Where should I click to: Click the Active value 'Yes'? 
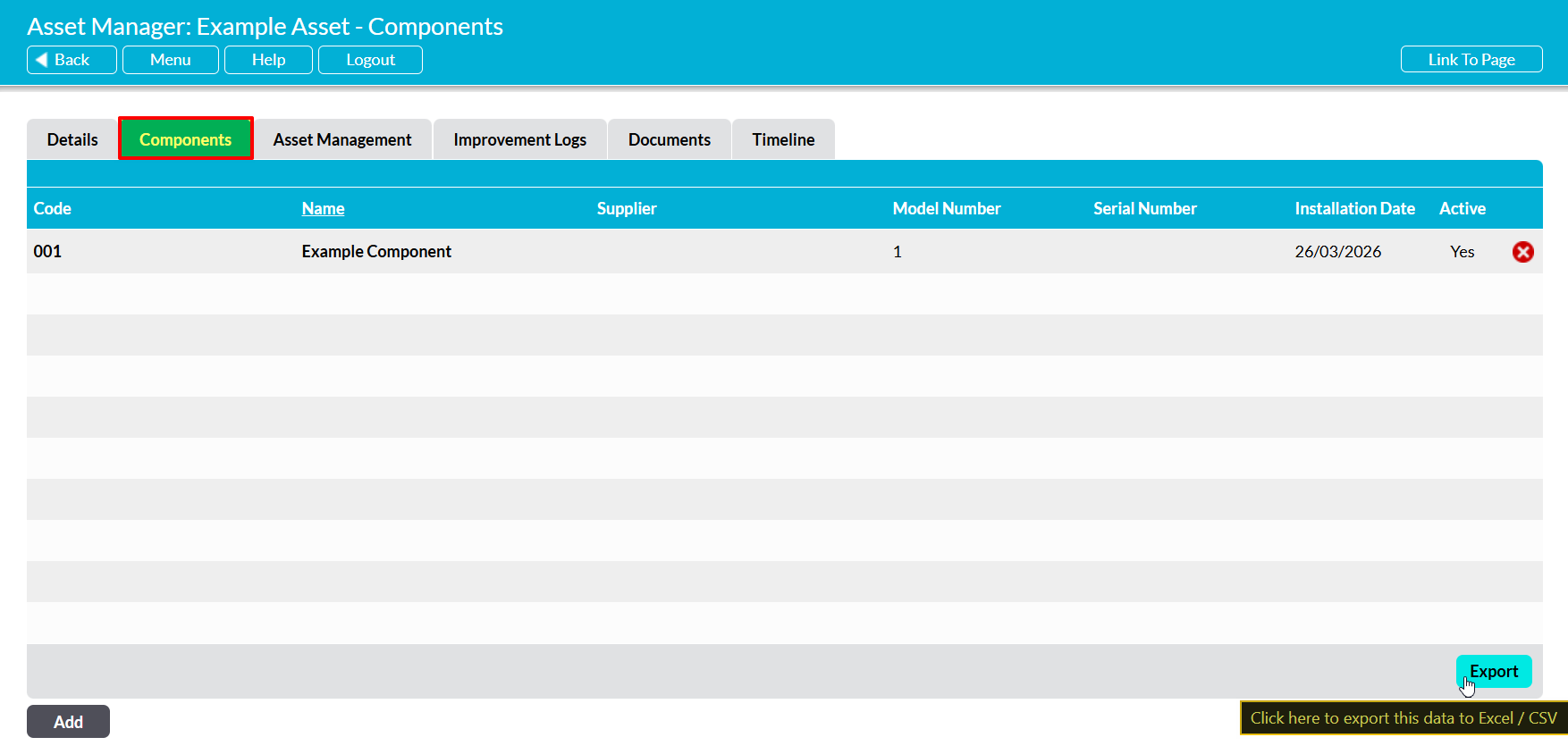[1463, 252]
